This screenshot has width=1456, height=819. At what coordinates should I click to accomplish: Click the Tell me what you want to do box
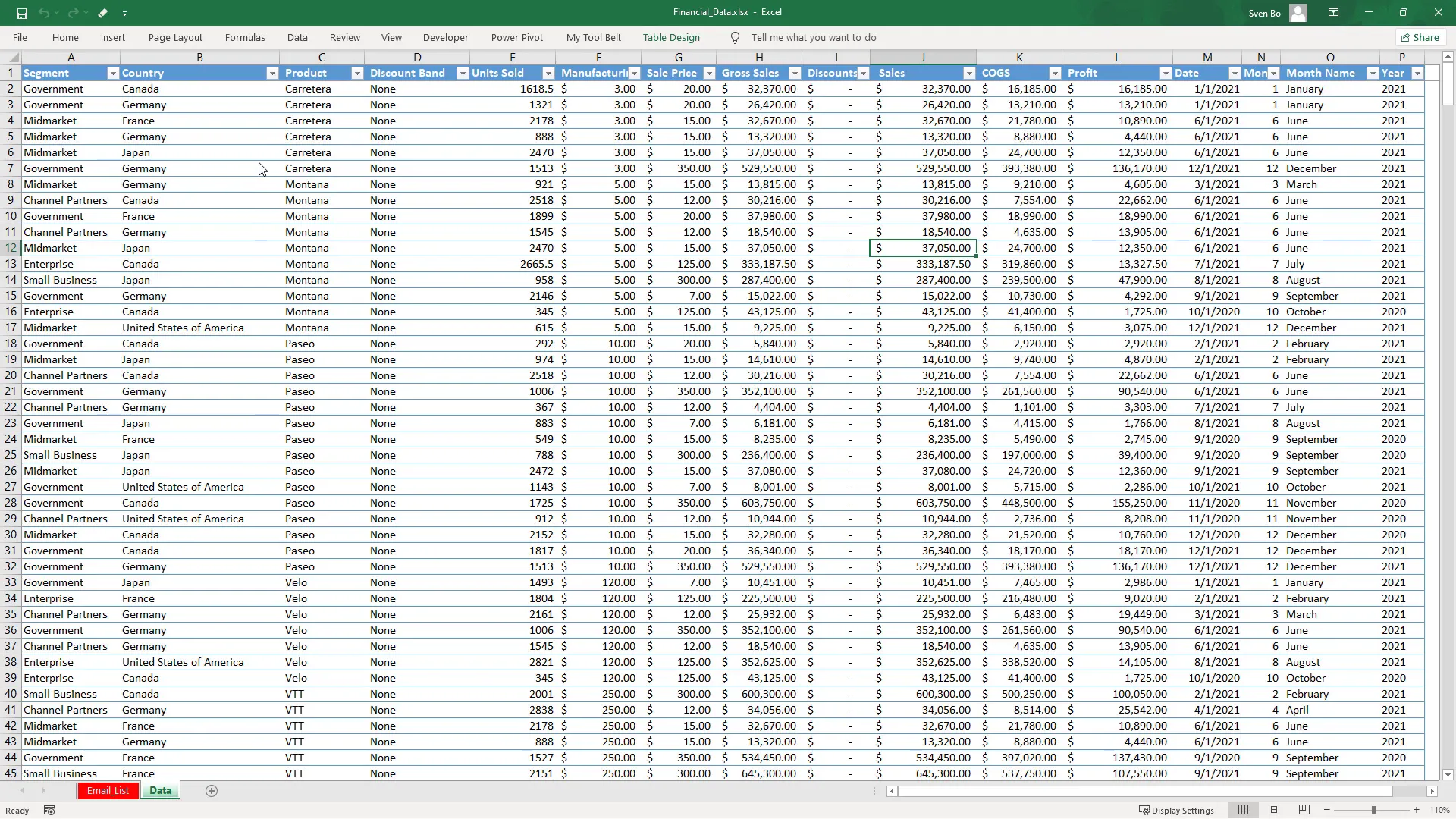(814, 37)
